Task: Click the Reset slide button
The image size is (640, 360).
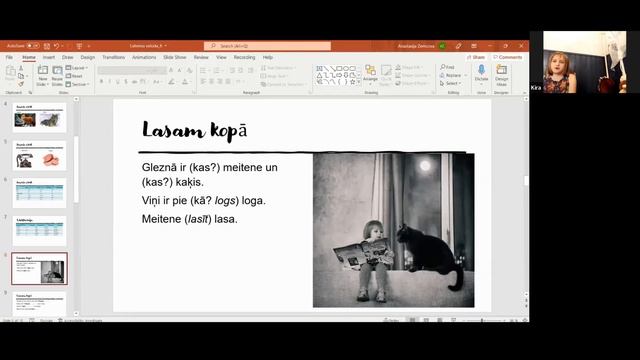Action: point(74,76)
